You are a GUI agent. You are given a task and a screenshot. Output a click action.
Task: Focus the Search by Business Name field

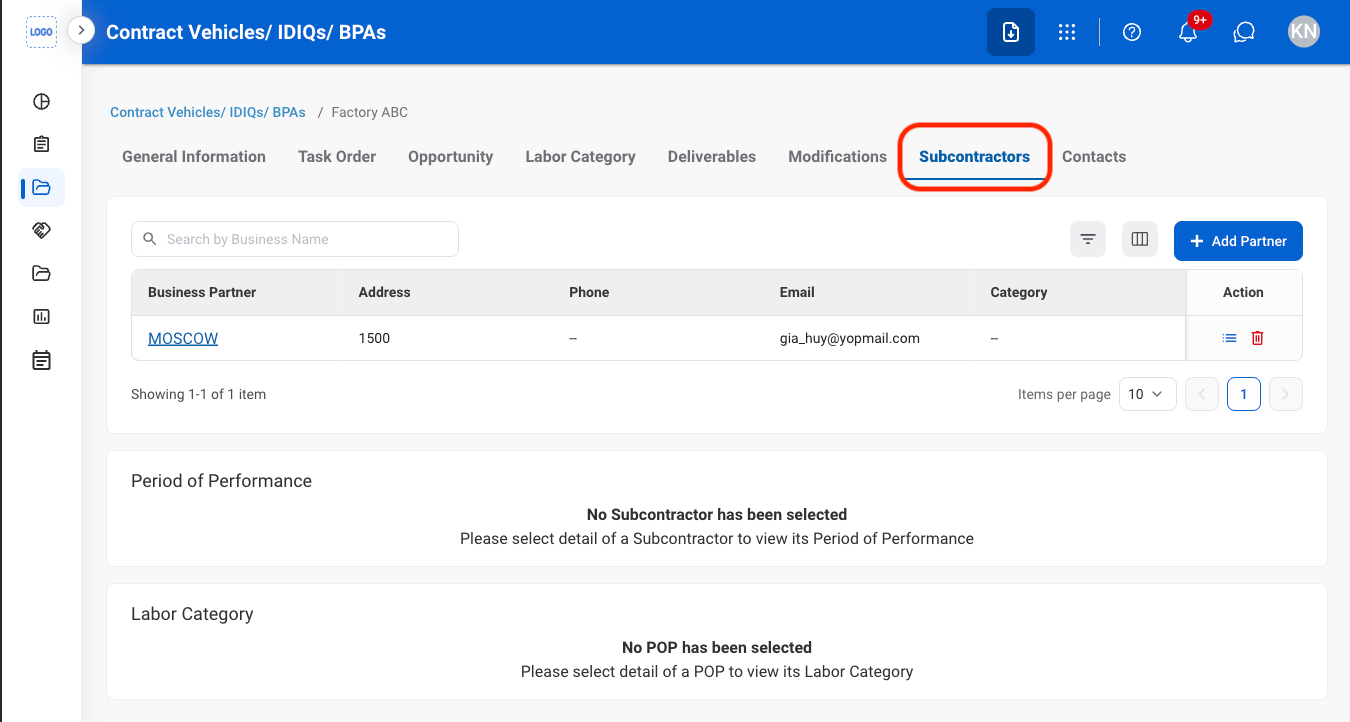click(x=295, y=239)
